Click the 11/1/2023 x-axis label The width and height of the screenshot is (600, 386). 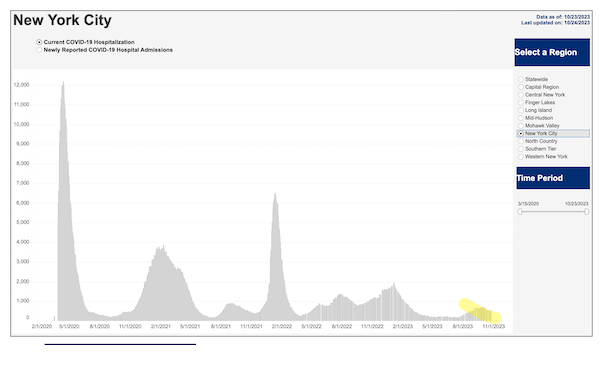click(x=494, y=326)
